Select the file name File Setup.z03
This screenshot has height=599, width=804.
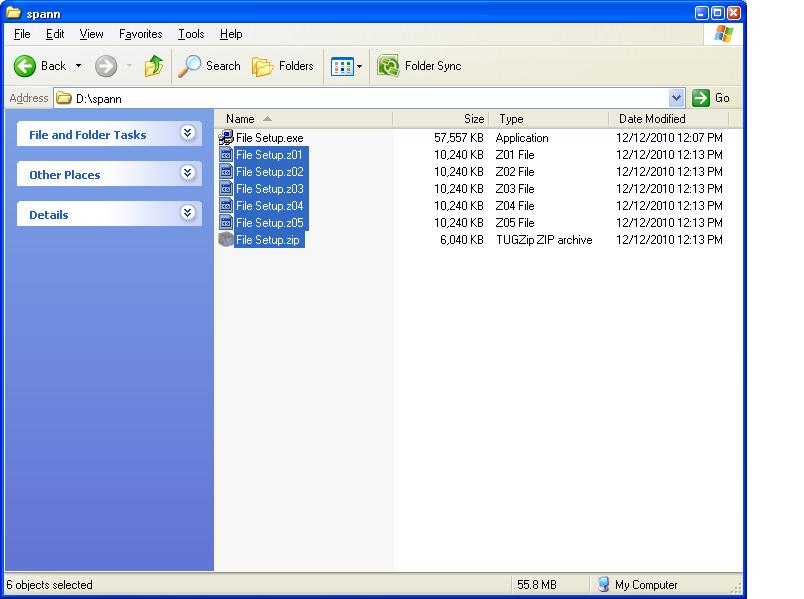pos(270,189)
